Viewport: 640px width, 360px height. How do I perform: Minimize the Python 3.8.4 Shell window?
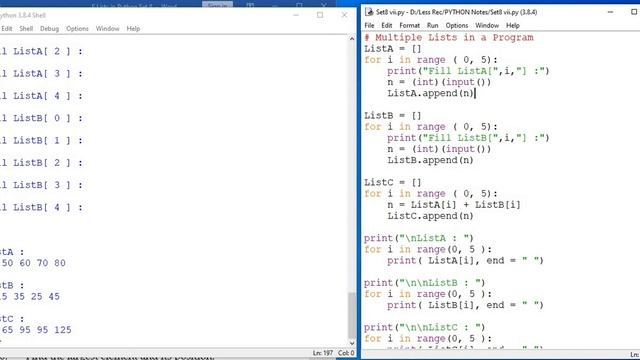(296, 15)
